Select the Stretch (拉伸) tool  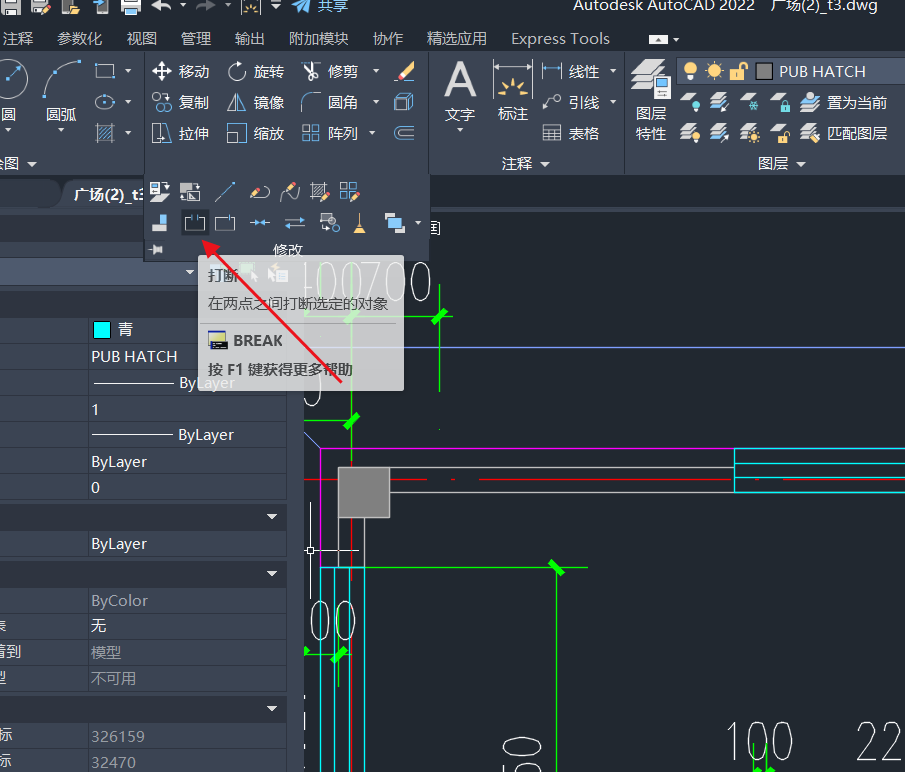click(x=180, y=134)
